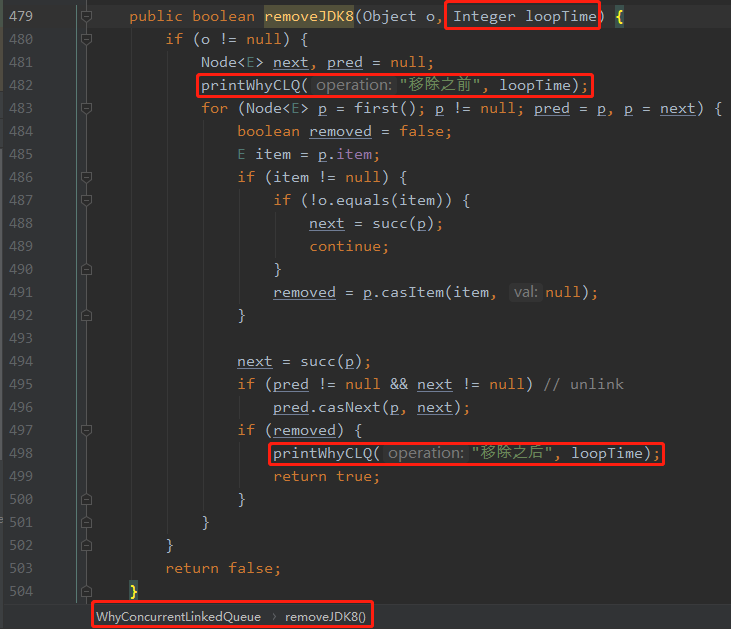Click 'if (item != null)' on line 486

pos(313,177)
